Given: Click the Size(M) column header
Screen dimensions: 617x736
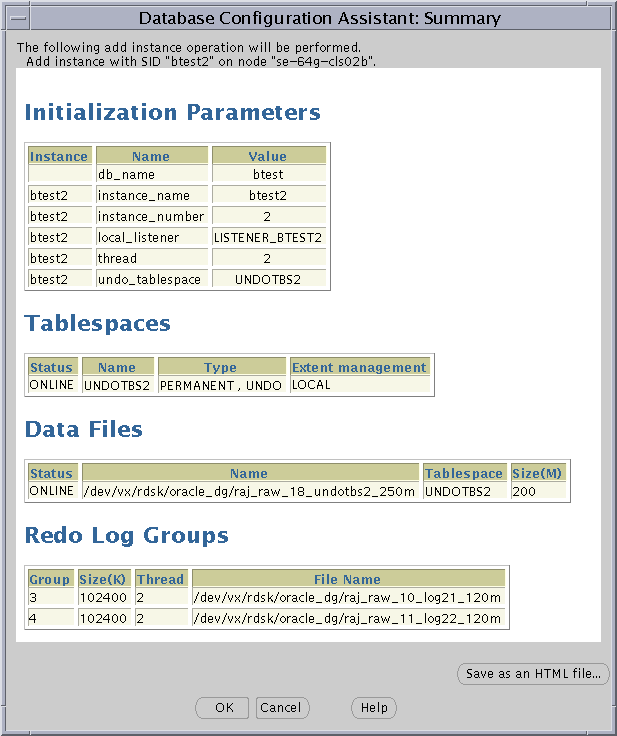Looking at the screenshot, I should pyautogui.click(x=538, y=474).
